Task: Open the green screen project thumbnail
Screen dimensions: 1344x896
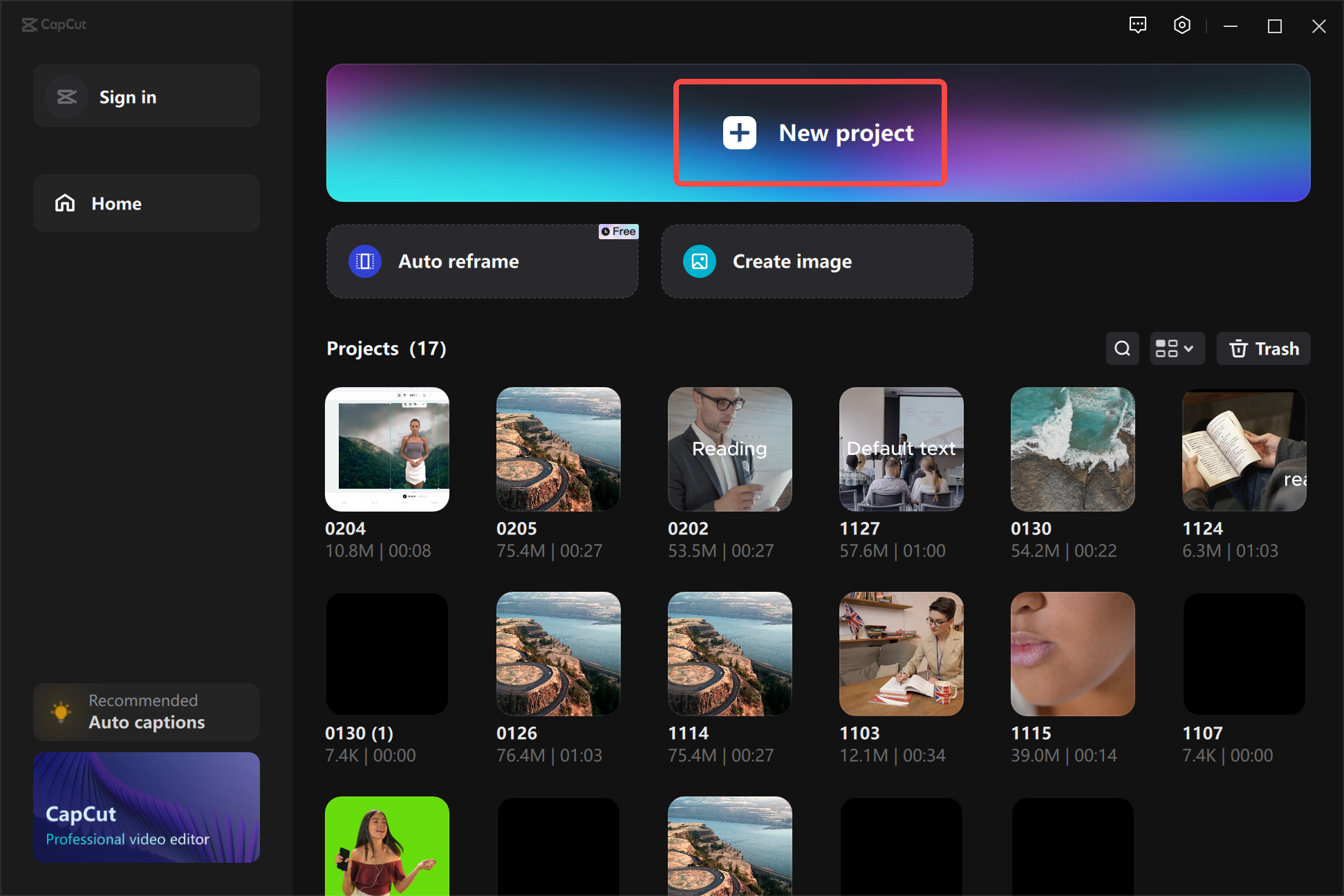Action: tap(386, 846)
